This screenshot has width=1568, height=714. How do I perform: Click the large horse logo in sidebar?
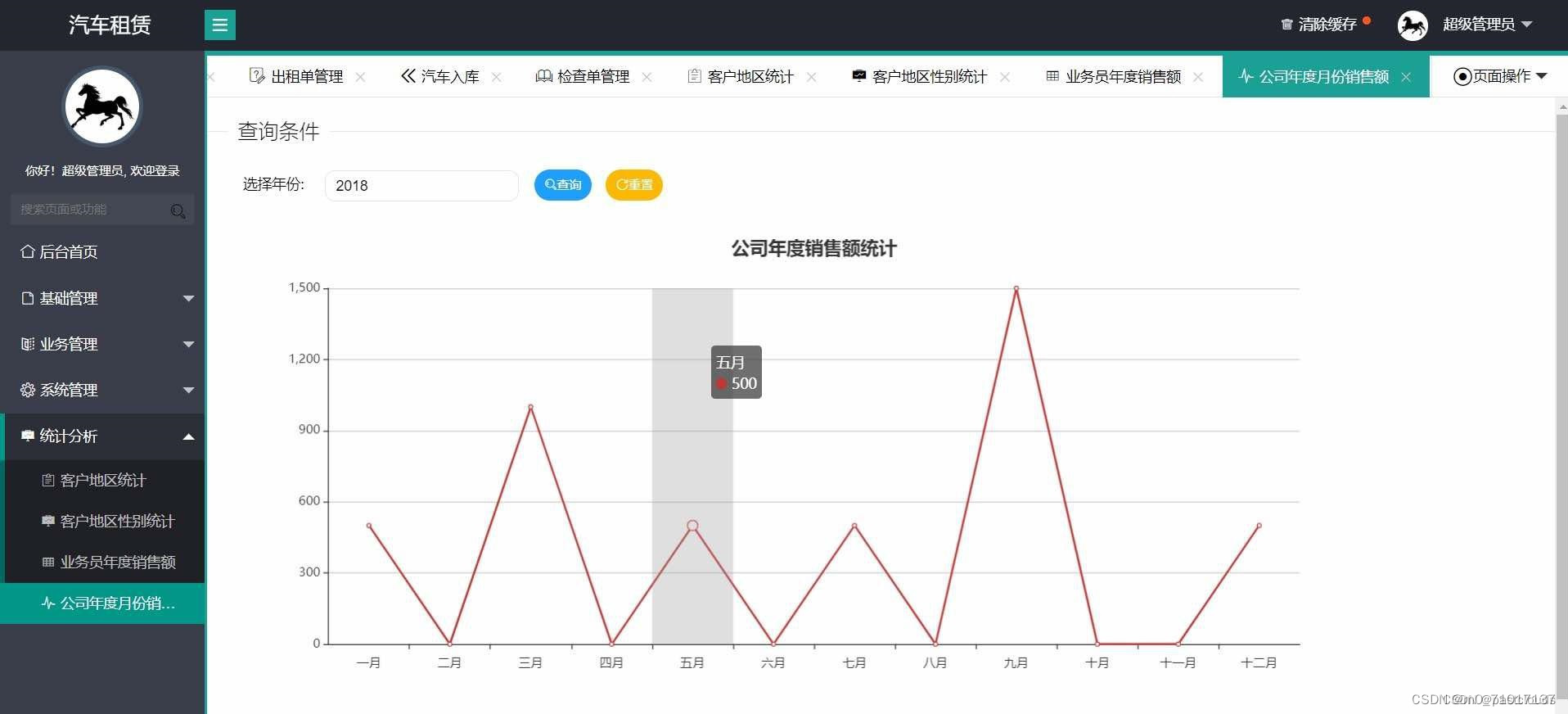(x=102, y=107)
